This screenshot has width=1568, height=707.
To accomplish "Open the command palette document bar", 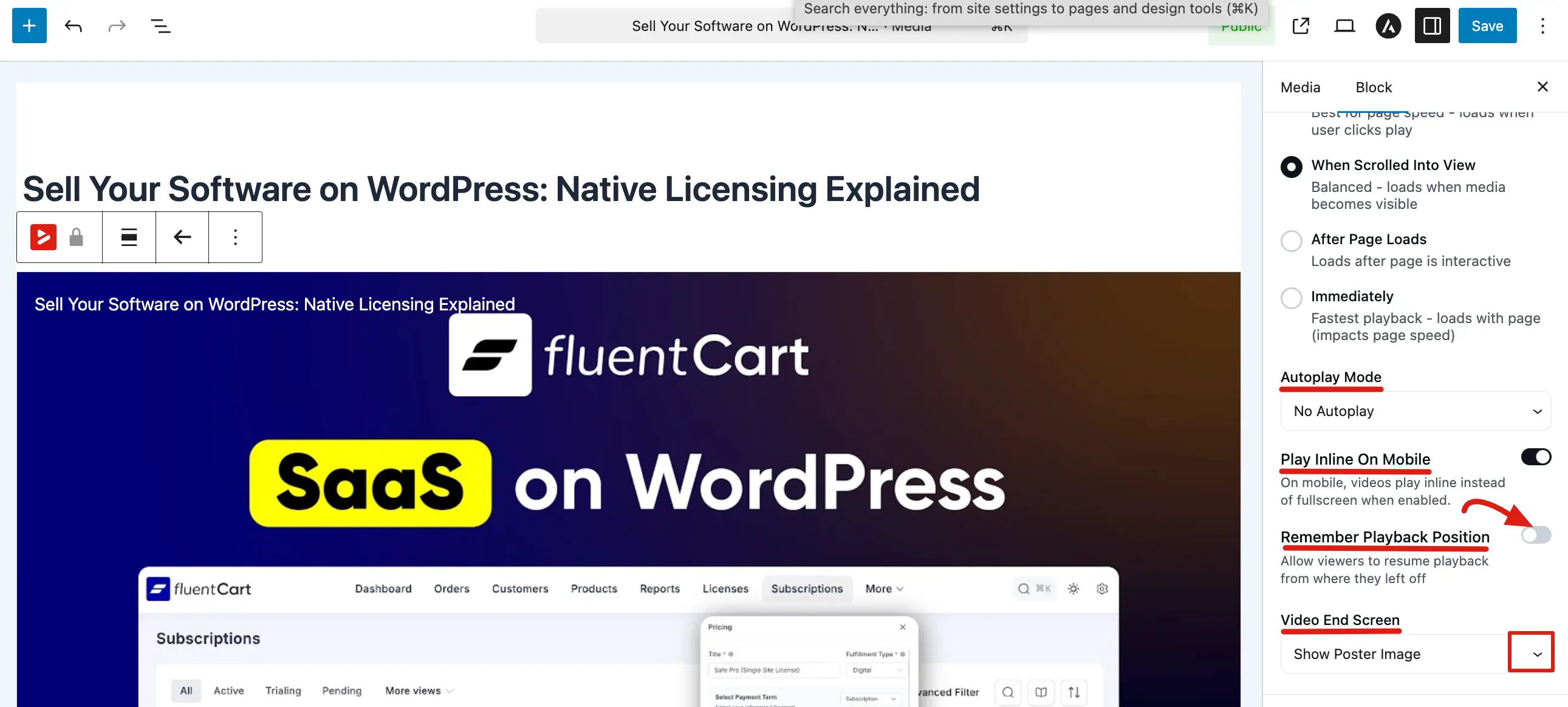I will click(781, 26).
